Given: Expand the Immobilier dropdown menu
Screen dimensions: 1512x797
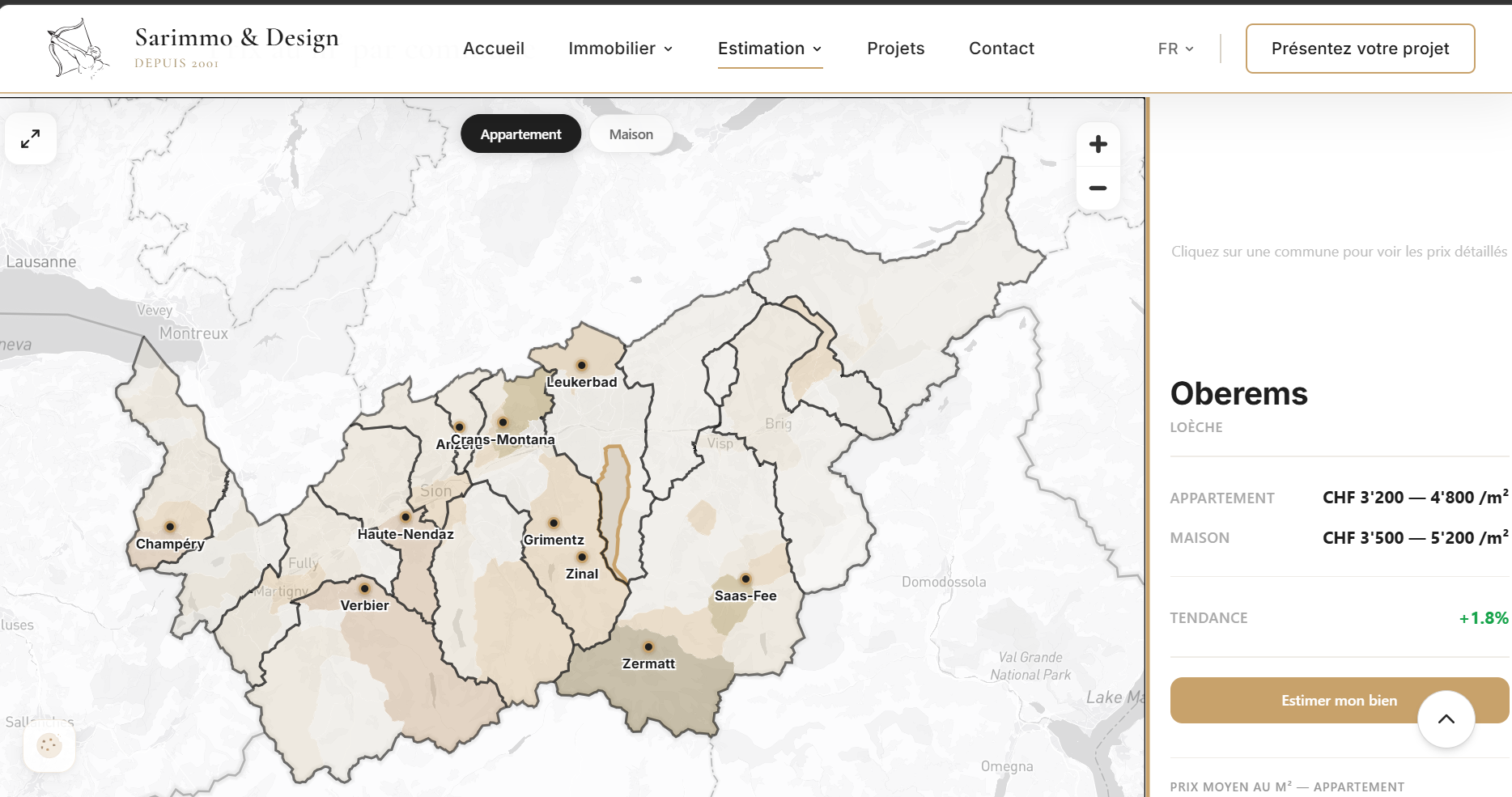Looking at the screenshot, I should coord(620,49).
